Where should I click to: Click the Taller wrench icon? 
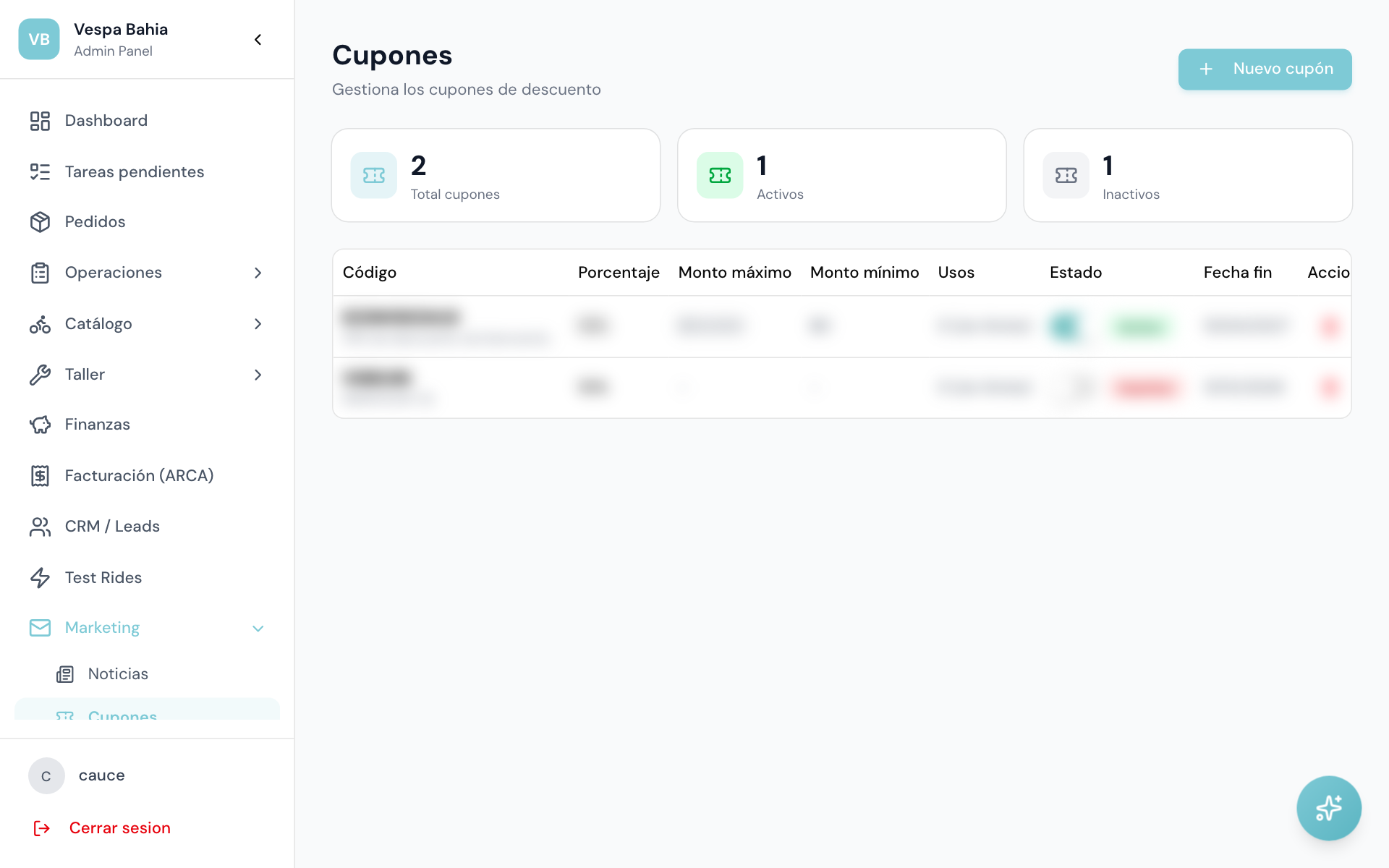click(x=40, y=375)
